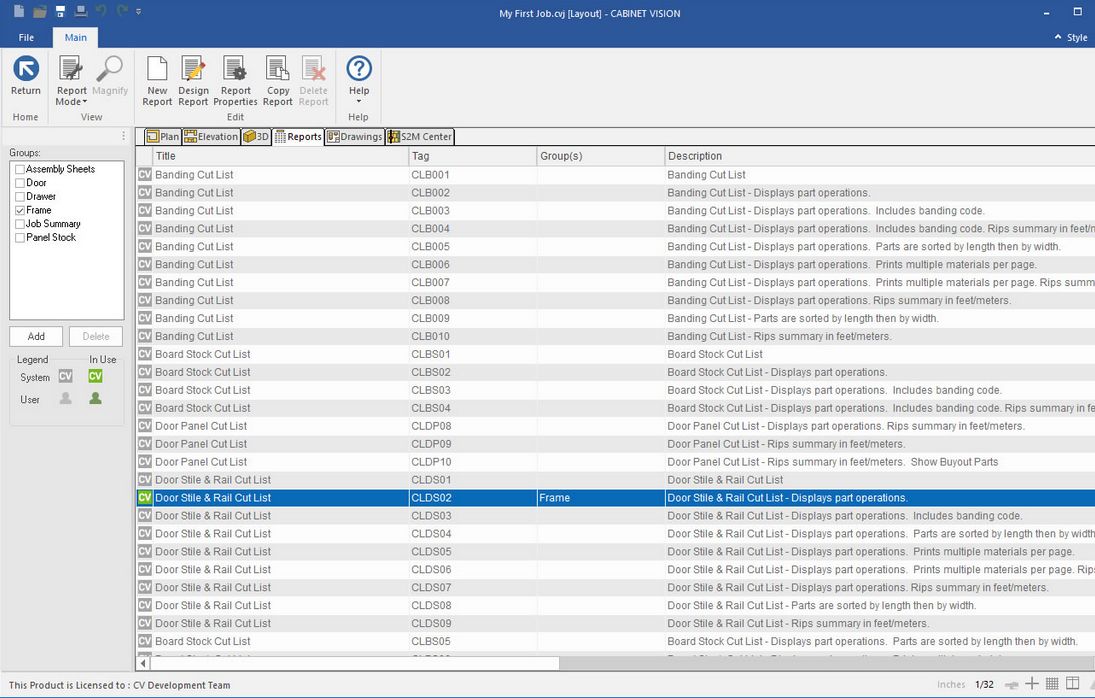
Task: Open the Style dropdown in the title bar
Action: click(x=1071, y=38)
